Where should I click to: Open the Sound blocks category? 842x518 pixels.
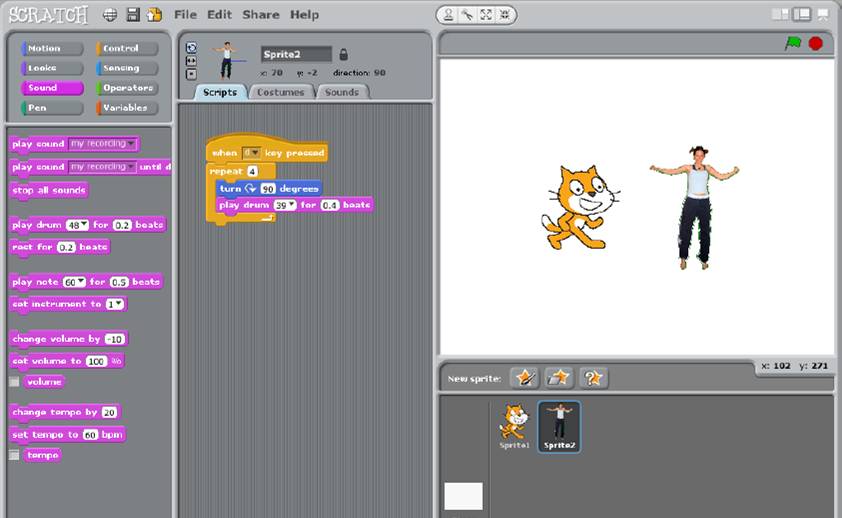52,88
